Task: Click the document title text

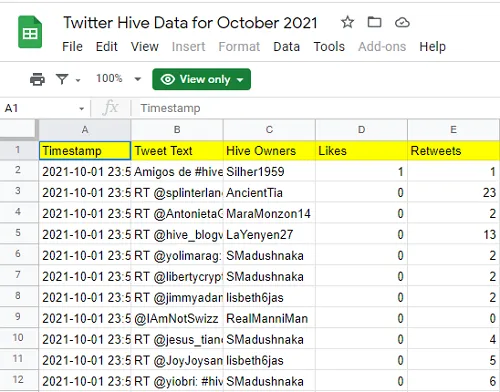Action: 190,23
